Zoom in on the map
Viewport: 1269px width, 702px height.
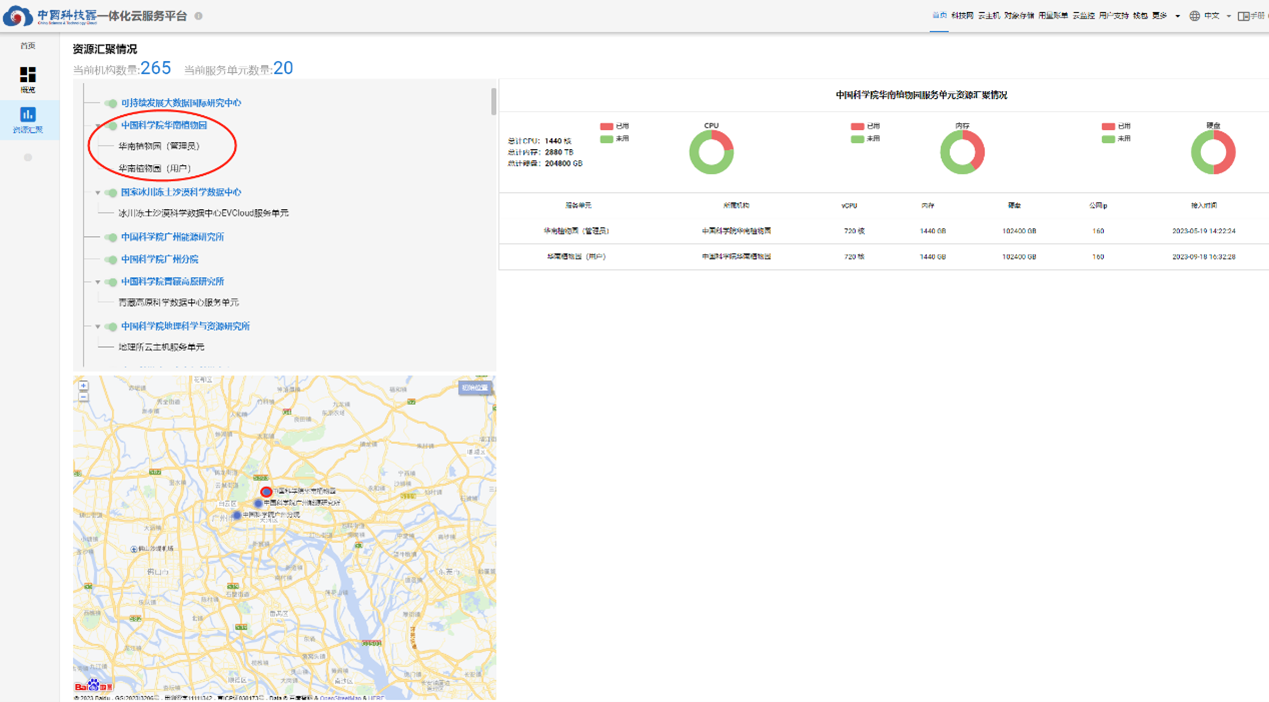[x=83, y=386]
